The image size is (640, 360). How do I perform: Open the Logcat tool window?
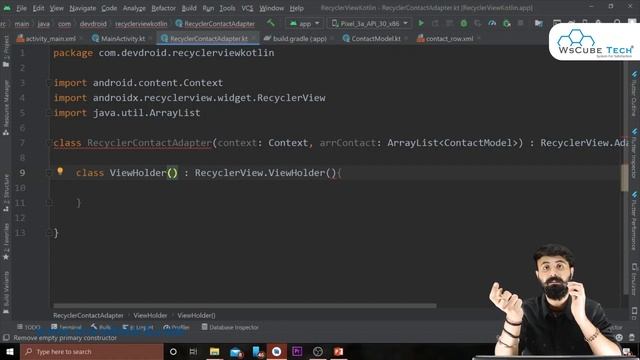(x=138, y=327)
